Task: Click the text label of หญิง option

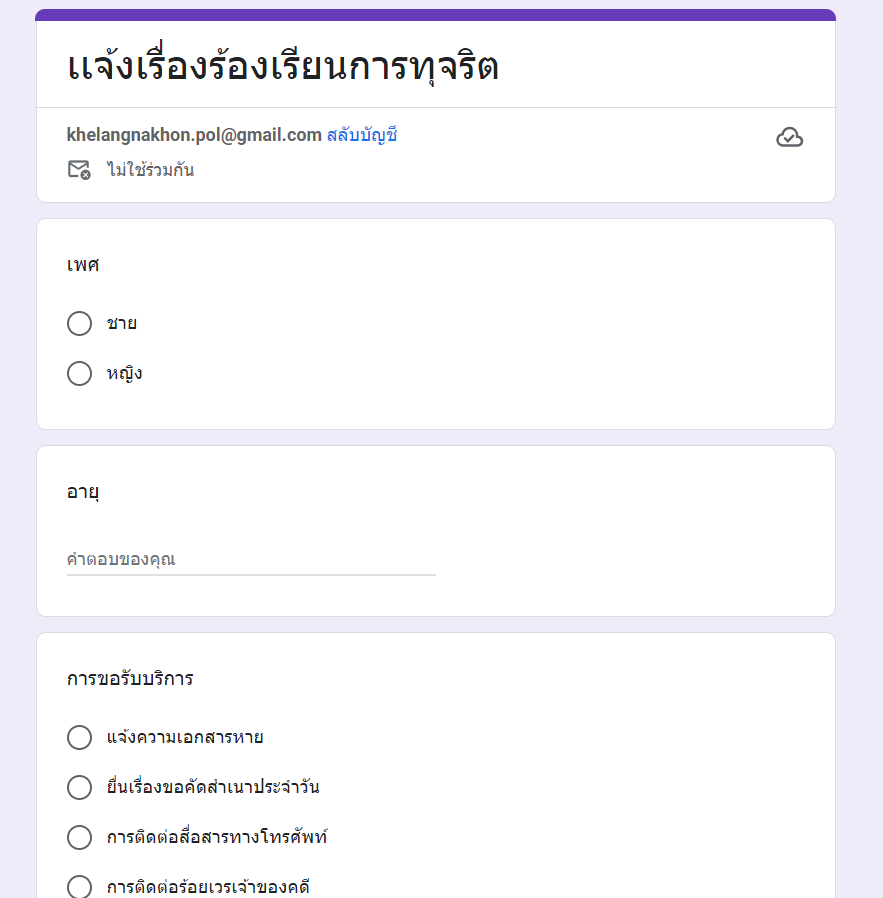Action: [x=124, y=374]
